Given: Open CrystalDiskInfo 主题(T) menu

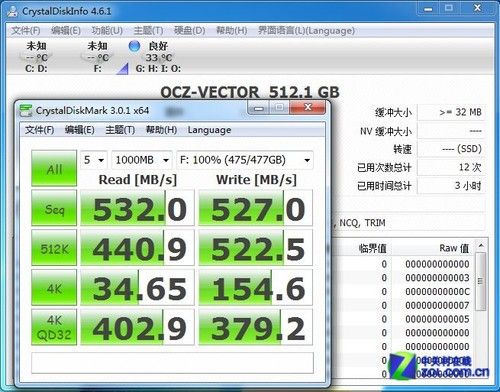Looking at the screenshot, I should coord(148,31).
